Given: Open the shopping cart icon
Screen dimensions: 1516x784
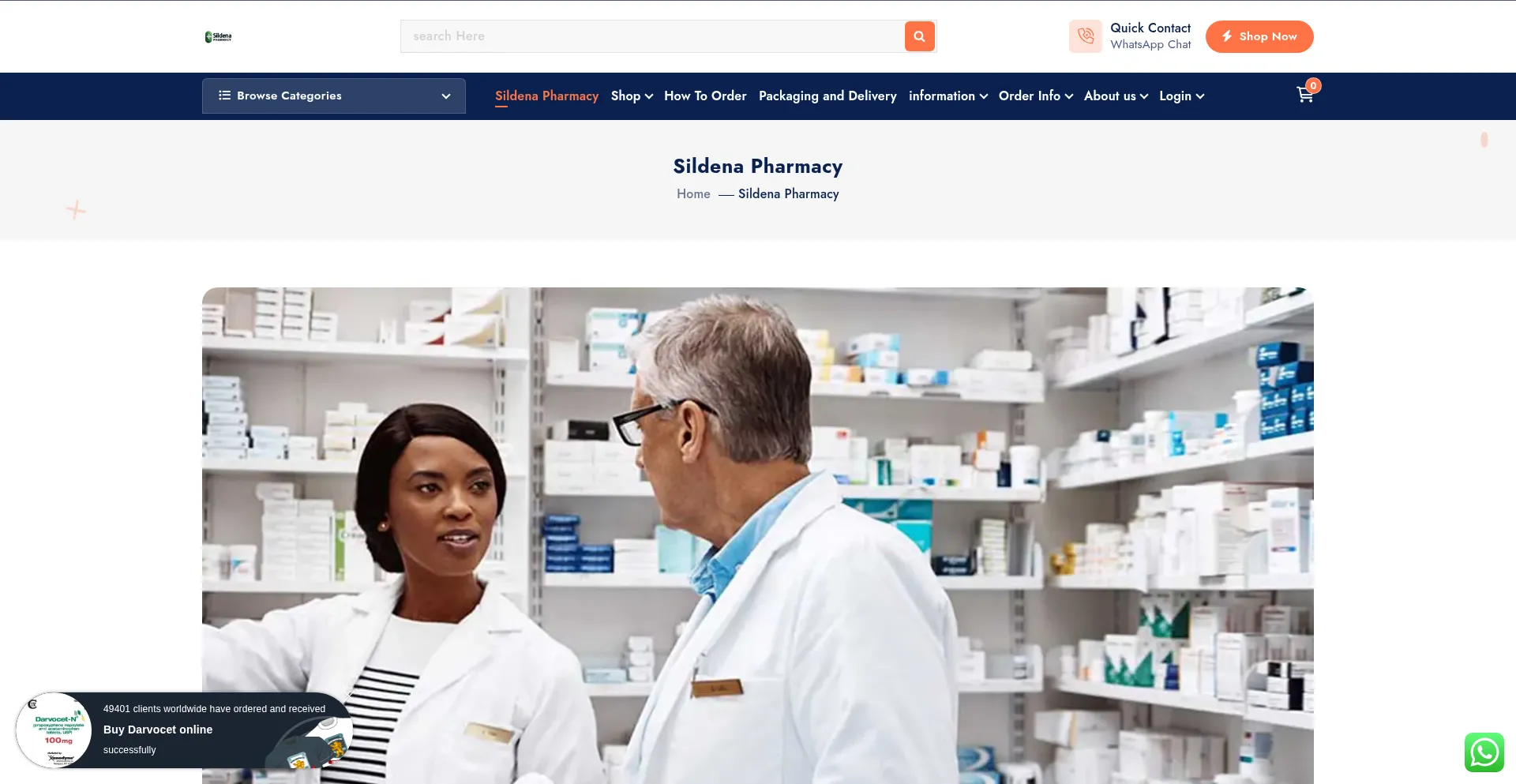Looking at the screenshot, I should (1304, 96).
